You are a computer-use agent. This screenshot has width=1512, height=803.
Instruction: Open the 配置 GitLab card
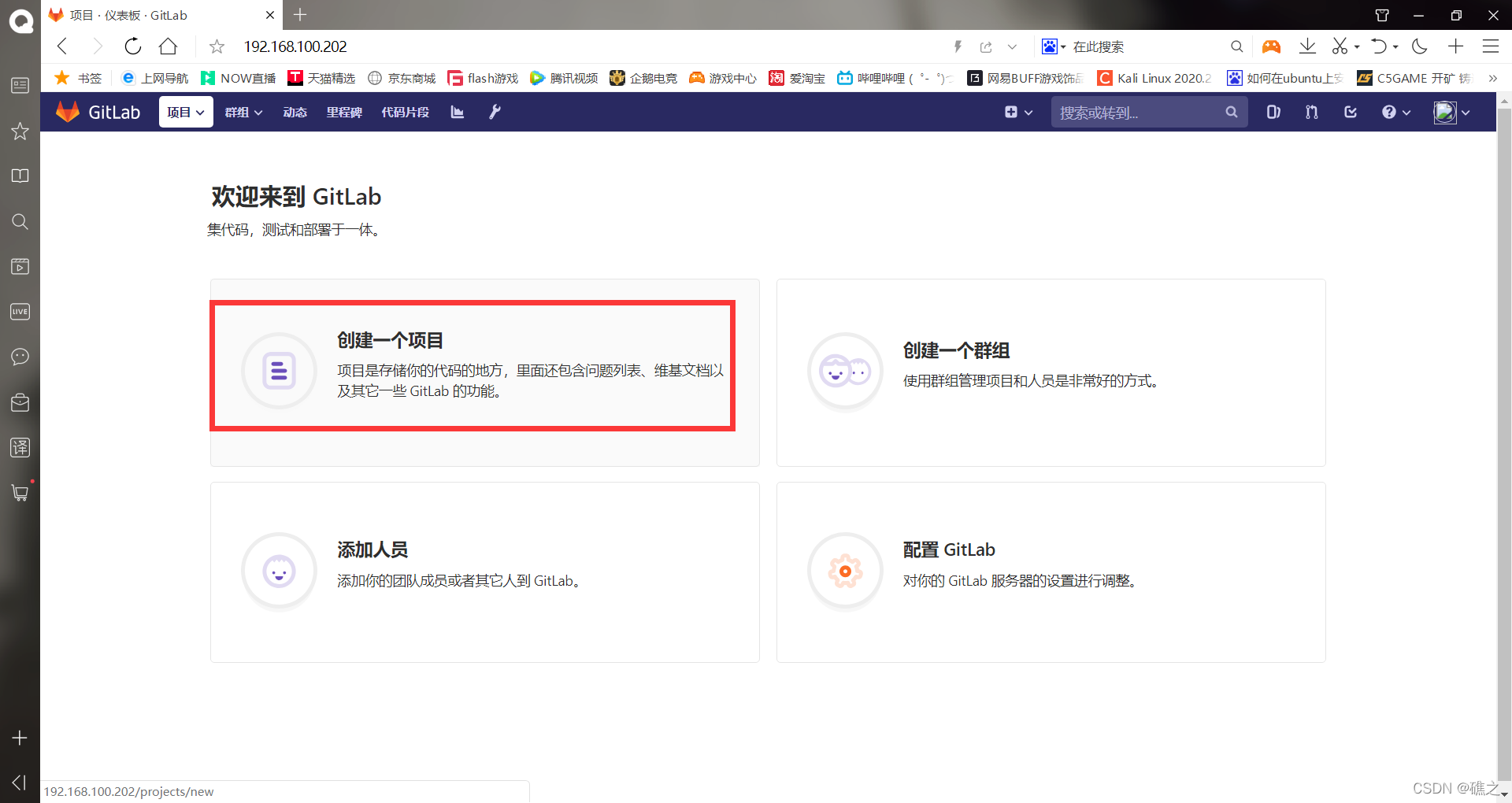point(1051,572)
